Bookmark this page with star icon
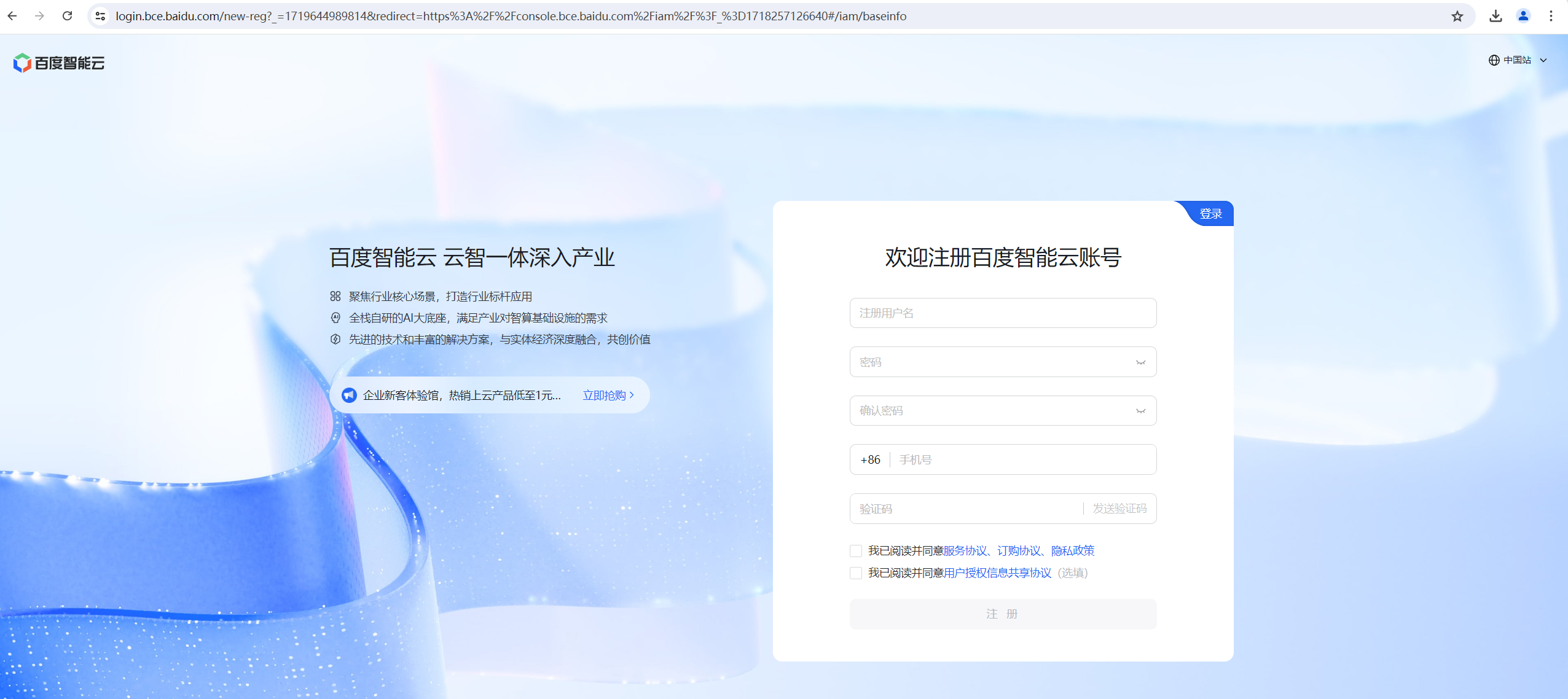Screen dimensions: 1568x699 click(x=1457, y=16)
